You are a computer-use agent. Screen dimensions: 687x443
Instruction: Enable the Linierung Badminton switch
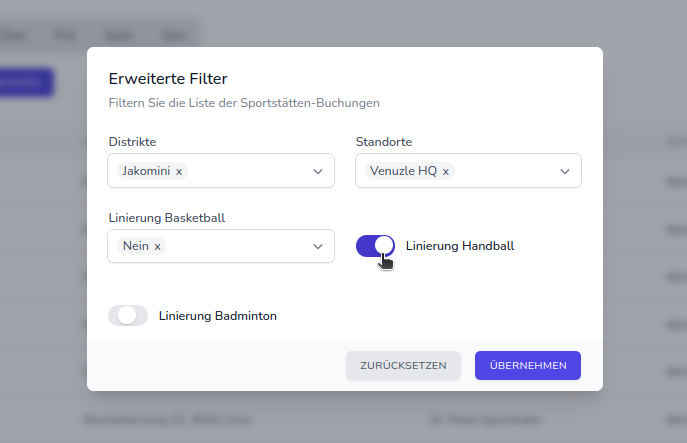click(127, 316)
